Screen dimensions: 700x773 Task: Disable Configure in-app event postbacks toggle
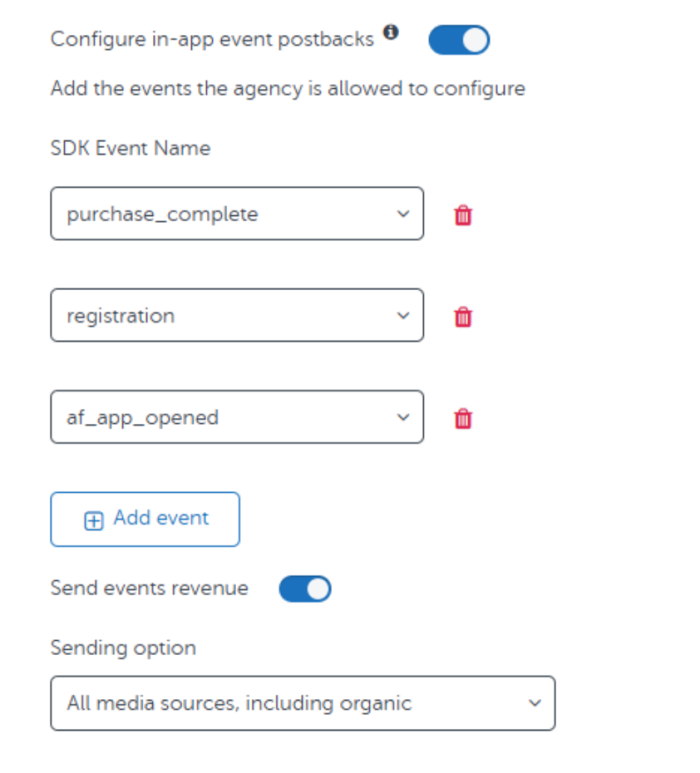[x=459, y=40]
